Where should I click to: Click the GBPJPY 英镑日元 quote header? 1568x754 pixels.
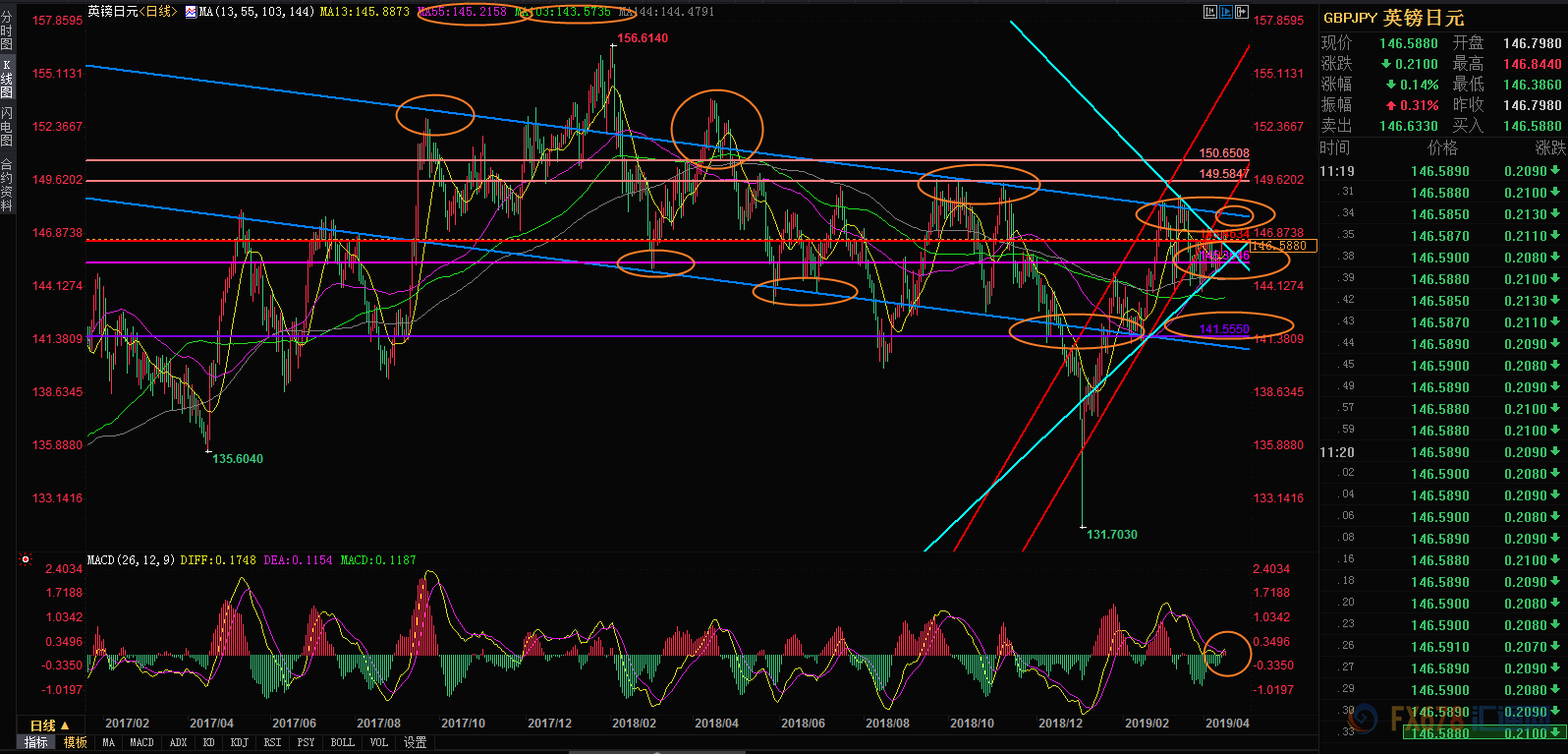(1393, 18)
